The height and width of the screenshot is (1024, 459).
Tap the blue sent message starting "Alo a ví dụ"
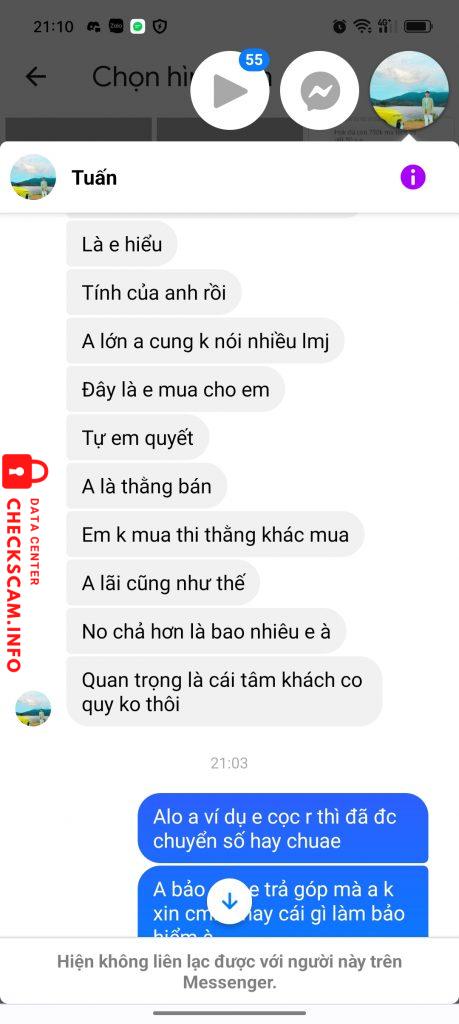click(x=283, y=828)
